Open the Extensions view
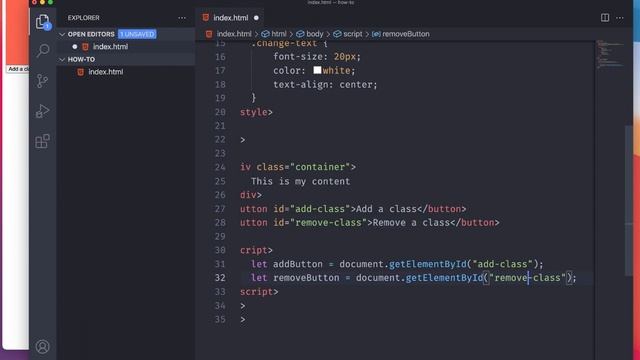Viewport: 640px width, 360px height. [x=42, y=141]
